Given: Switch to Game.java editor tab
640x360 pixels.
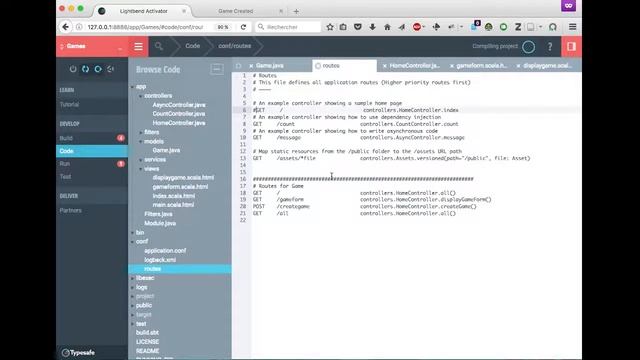Looking at the screenshot, I should tap(270, 66).
